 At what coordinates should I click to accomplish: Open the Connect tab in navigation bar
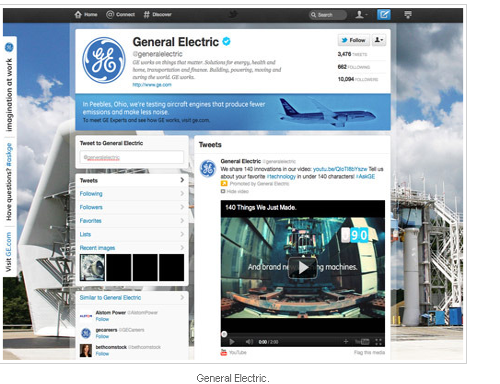(120, 15)
